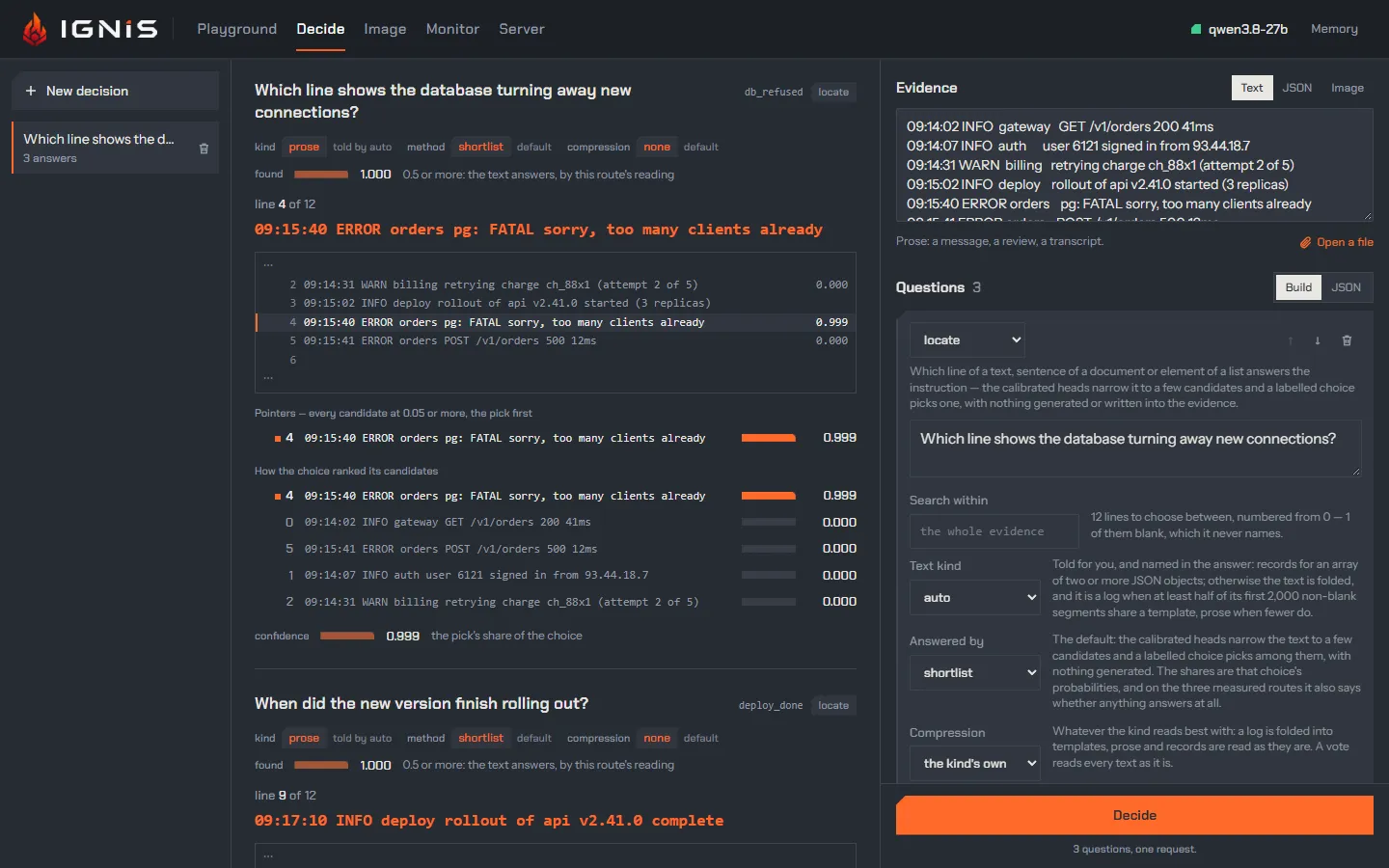Click candidate 5 POST /v1/orders 500 row

(556, 549)
